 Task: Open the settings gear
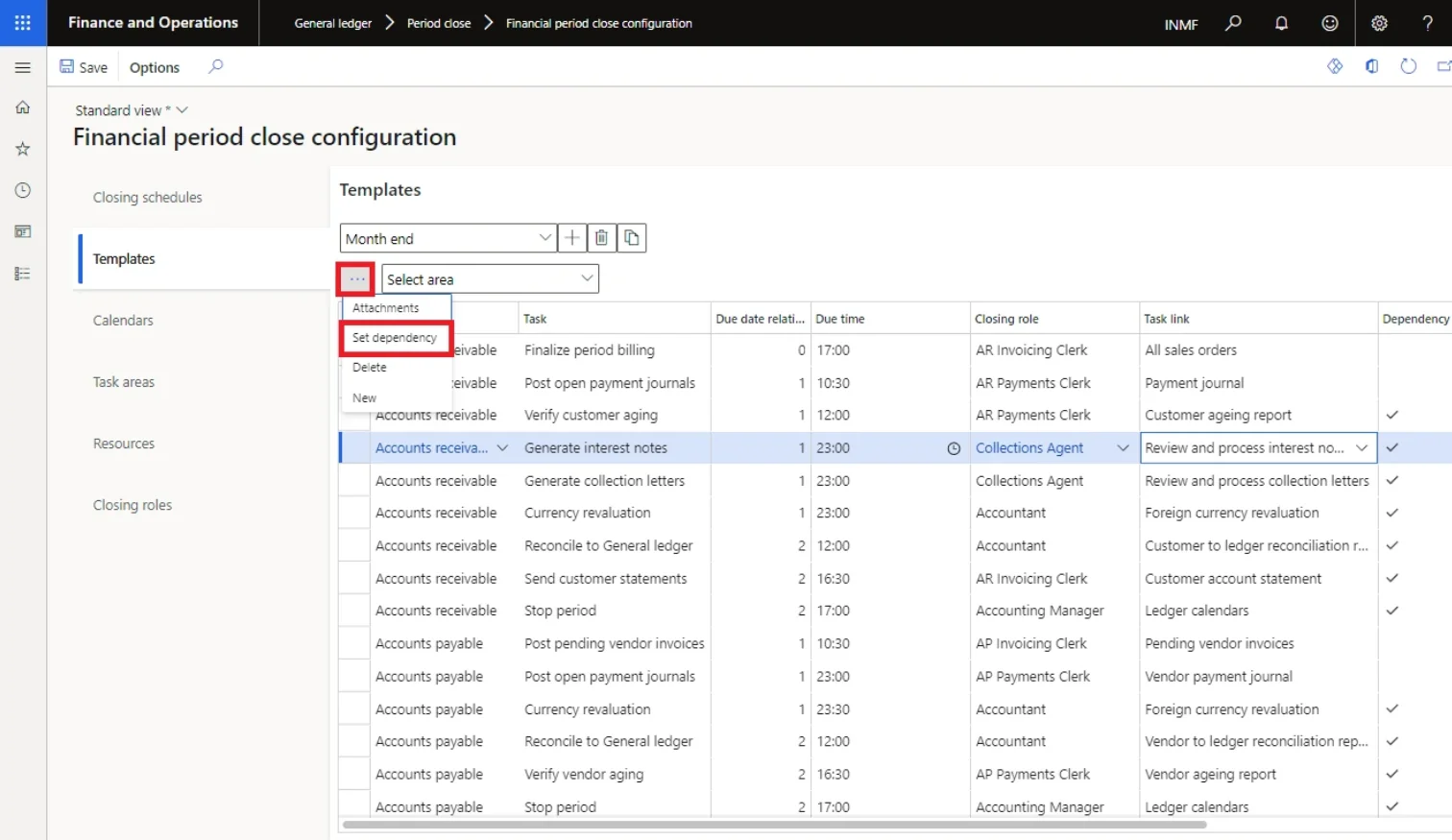pyautogui.click(x=1379, y=23)
